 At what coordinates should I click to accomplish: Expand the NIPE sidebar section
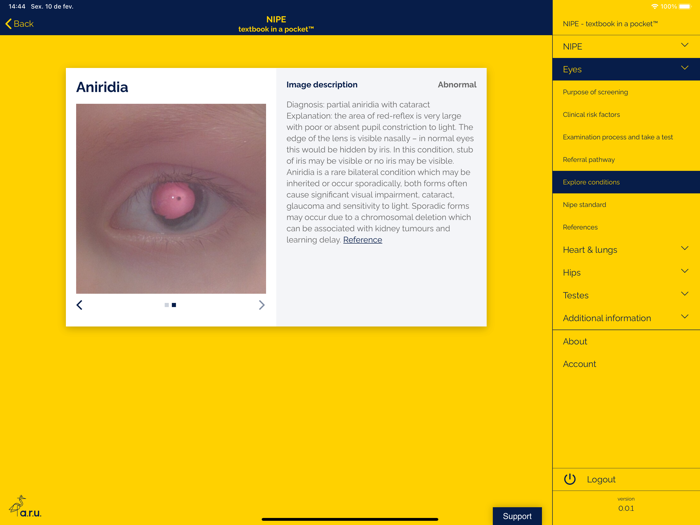(x=626, y=46)
